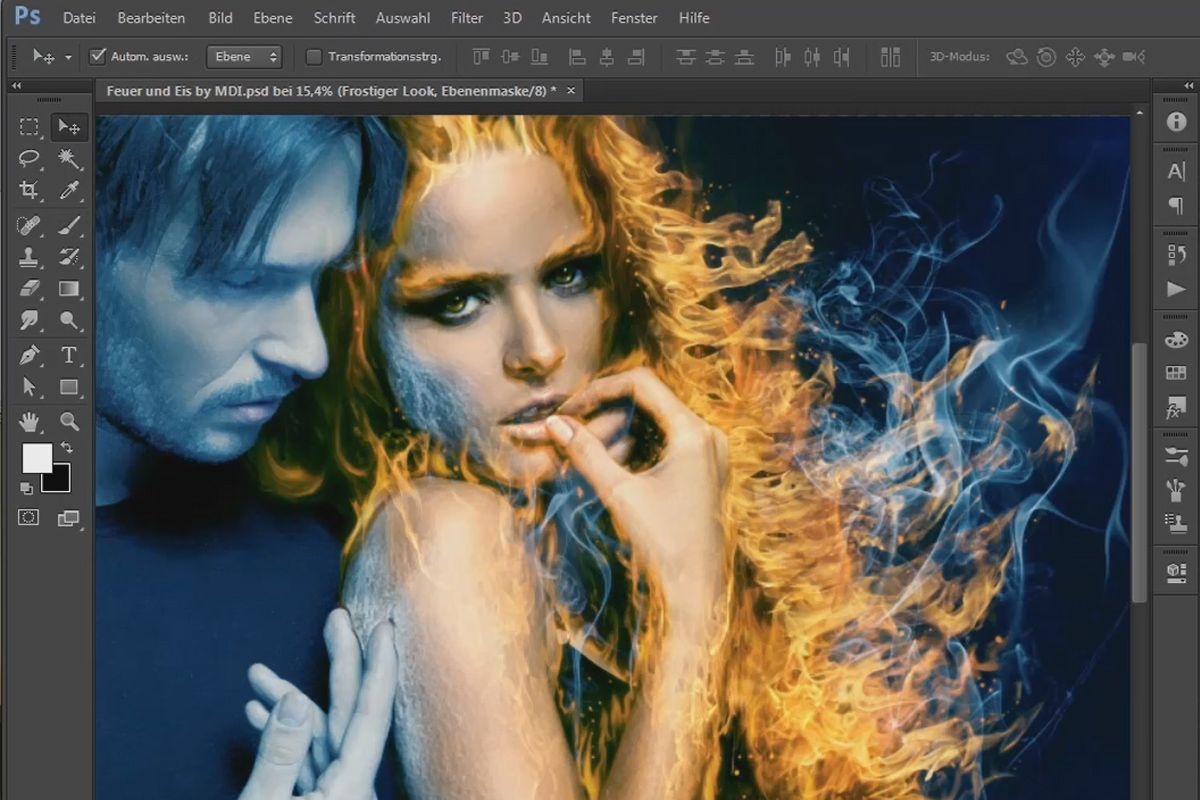Align top edges in options bar
The image size is (1200, 800).
click(481, 57)
